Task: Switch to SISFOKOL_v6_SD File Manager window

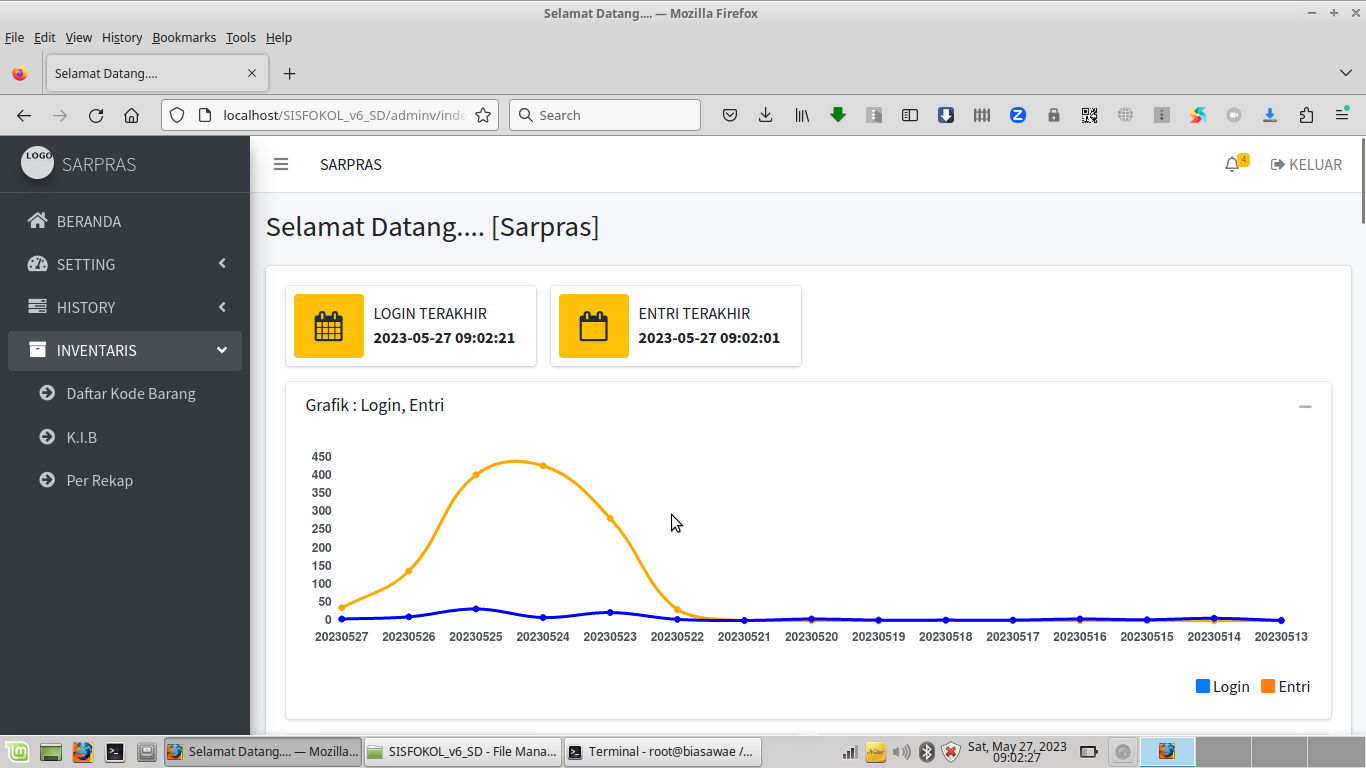Action: [461, 751]
